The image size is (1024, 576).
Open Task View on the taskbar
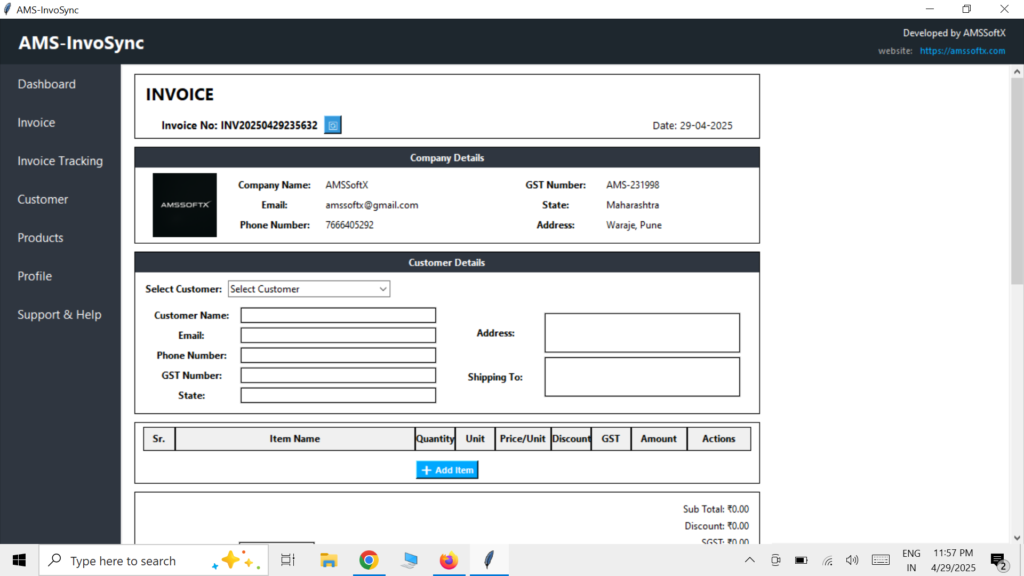click(x=288, y=560)
